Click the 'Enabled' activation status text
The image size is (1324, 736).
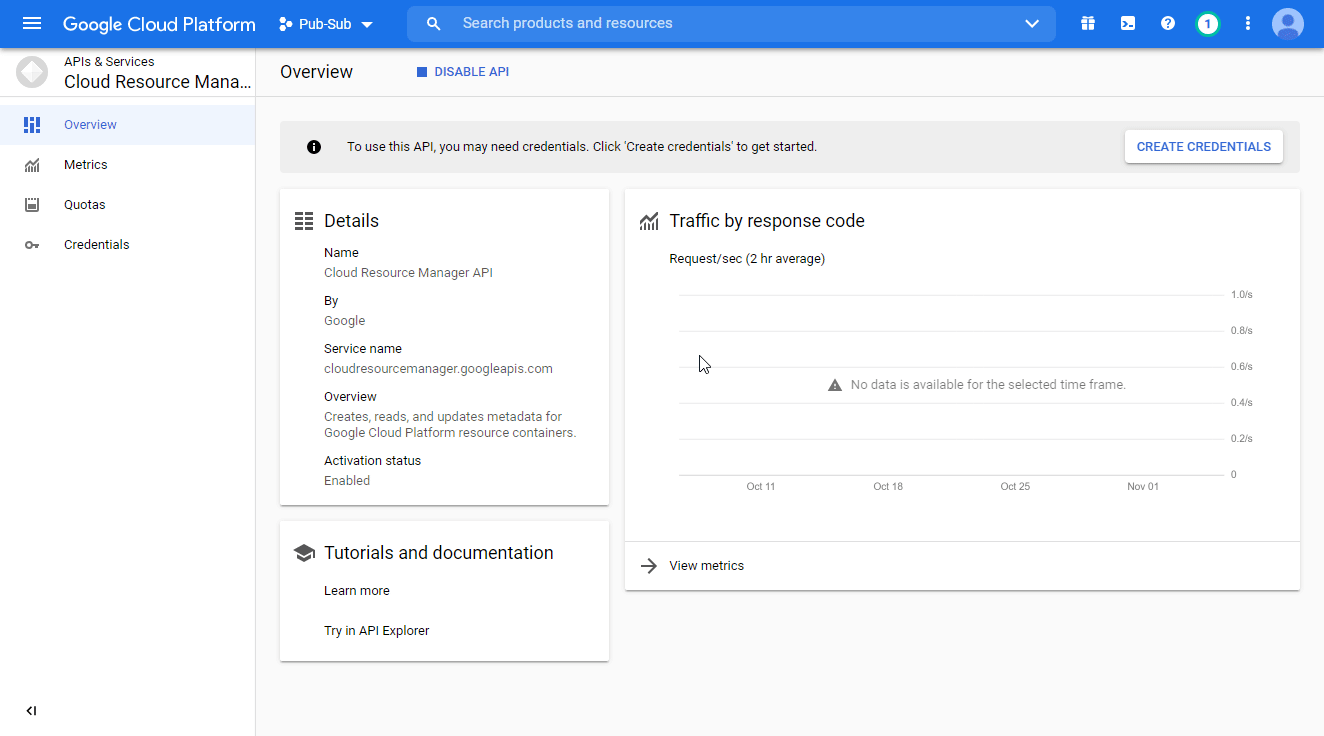point(347,481)
